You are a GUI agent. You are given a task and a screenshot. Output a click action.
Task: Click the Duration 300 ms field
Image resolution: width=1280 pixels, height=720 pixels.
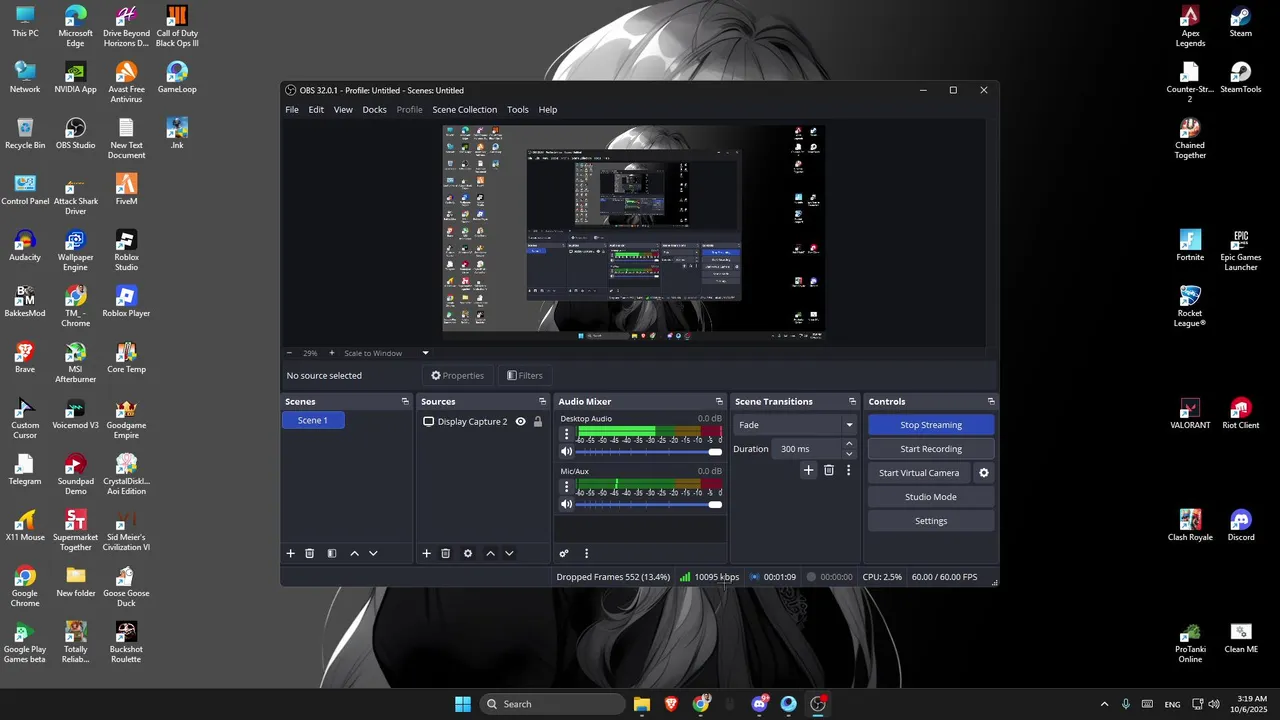[808, 449]
